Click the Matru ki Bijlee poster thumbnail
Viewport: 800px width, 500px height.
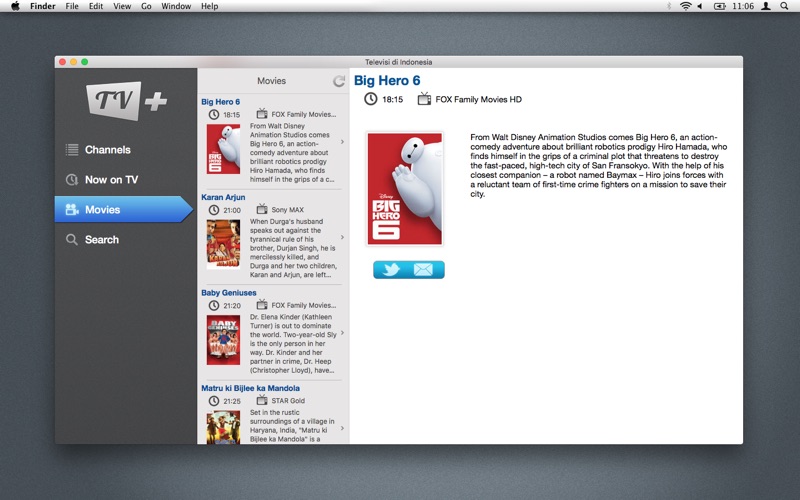tap(223, 427)
